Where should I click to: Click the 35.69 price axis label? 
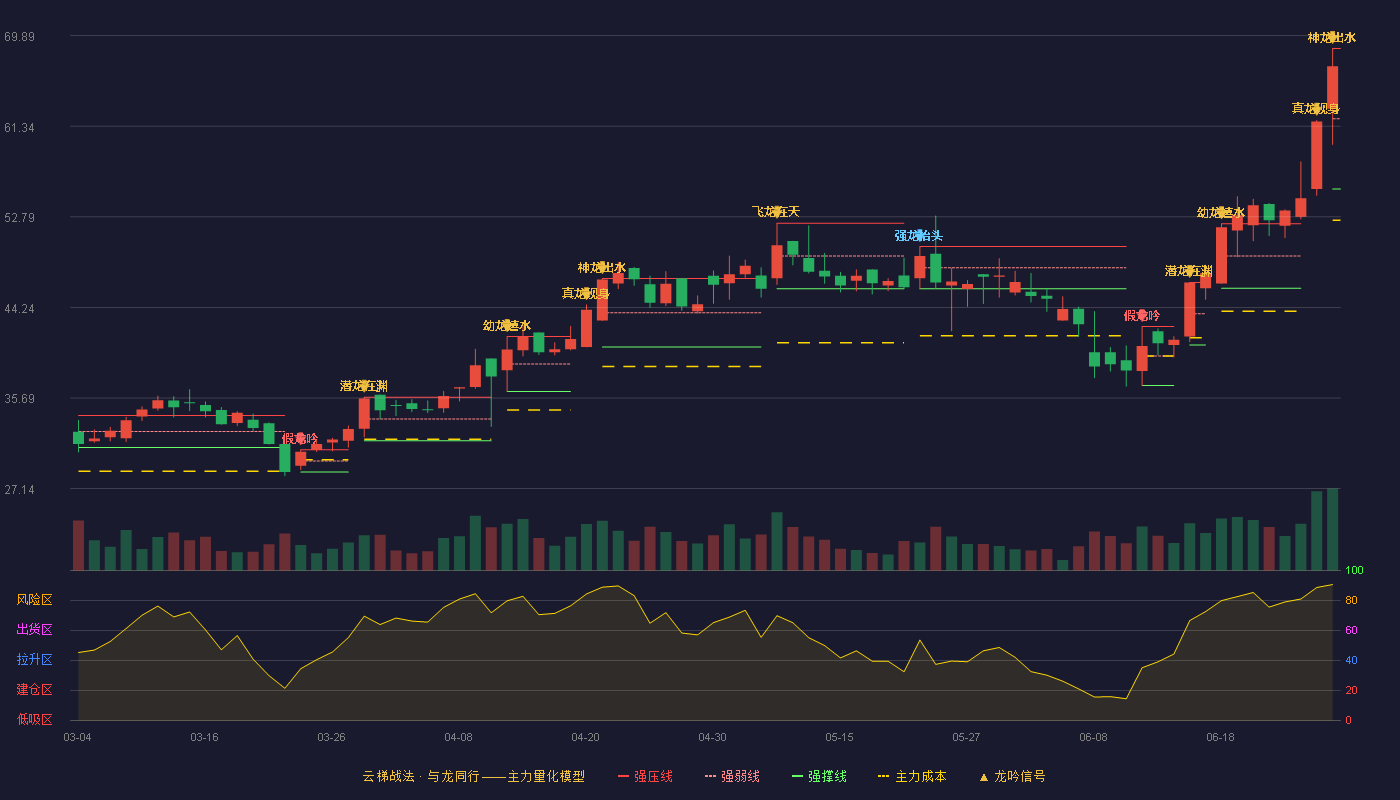(19, 399)
